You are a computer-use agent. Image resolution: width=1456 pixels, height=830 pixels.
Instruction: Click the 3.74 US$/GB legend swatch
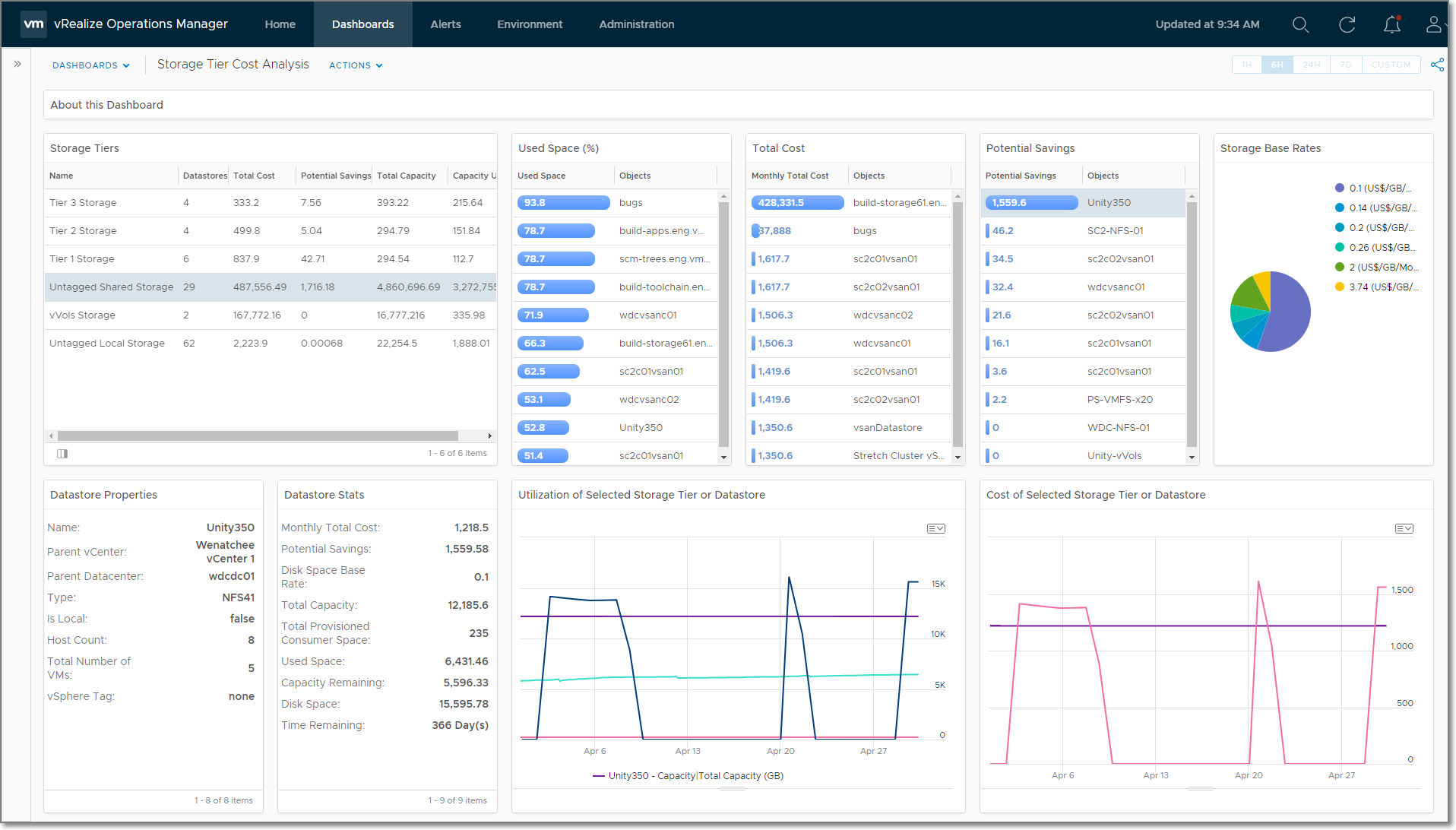pos(1339,287)
